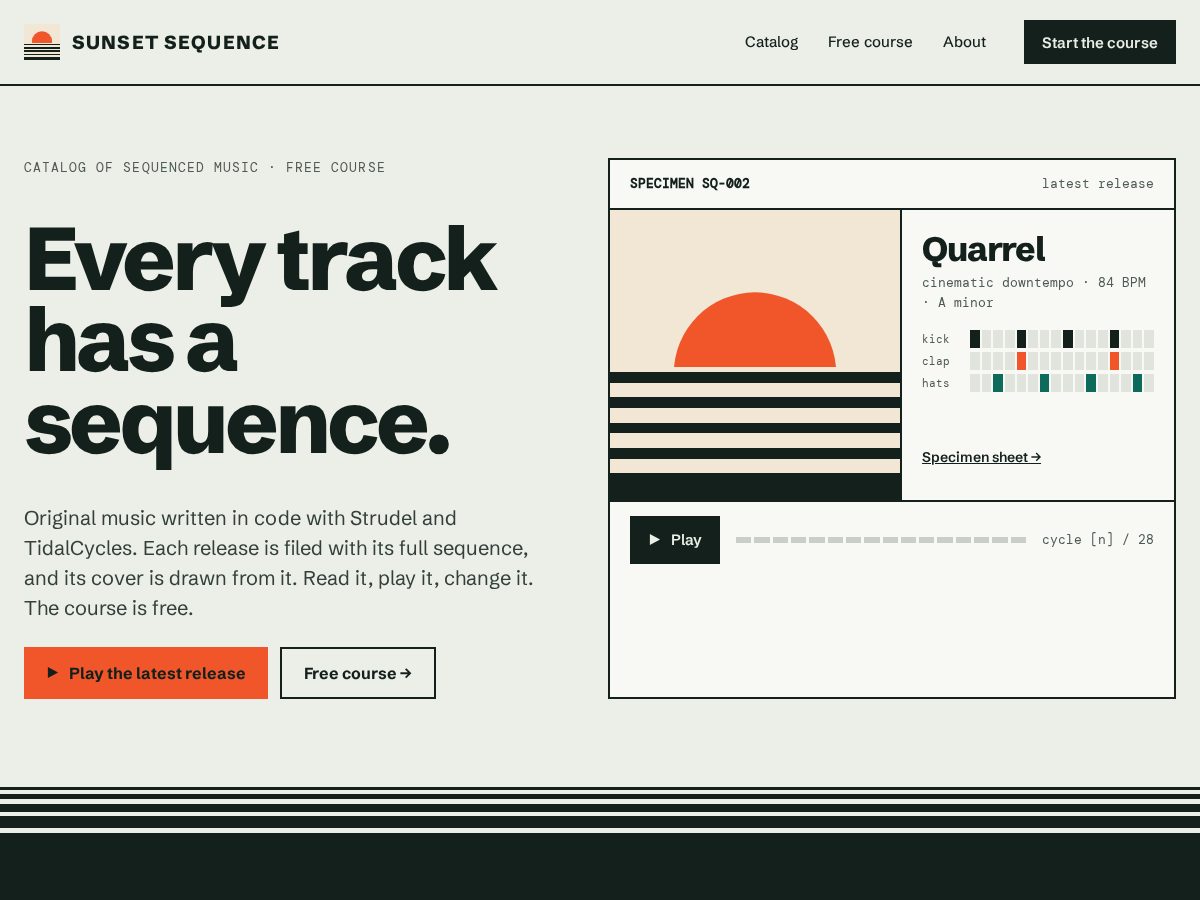Toggle the last step of the hats row
This screenshot has height=900, width=1200.
coord(1149,383)
